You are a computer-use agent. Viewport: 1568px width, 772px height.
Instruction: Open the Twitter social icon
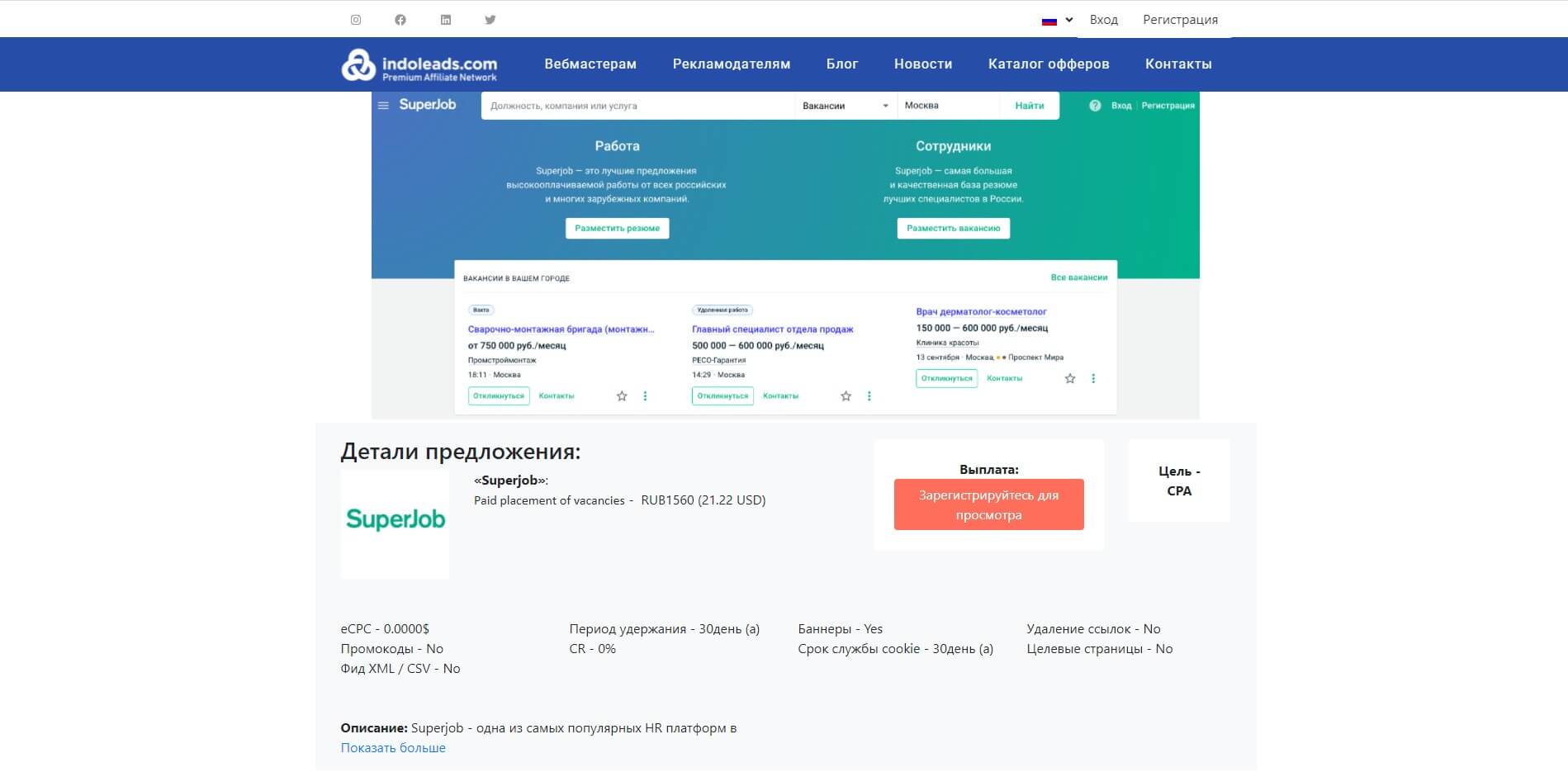coord(490,20)
